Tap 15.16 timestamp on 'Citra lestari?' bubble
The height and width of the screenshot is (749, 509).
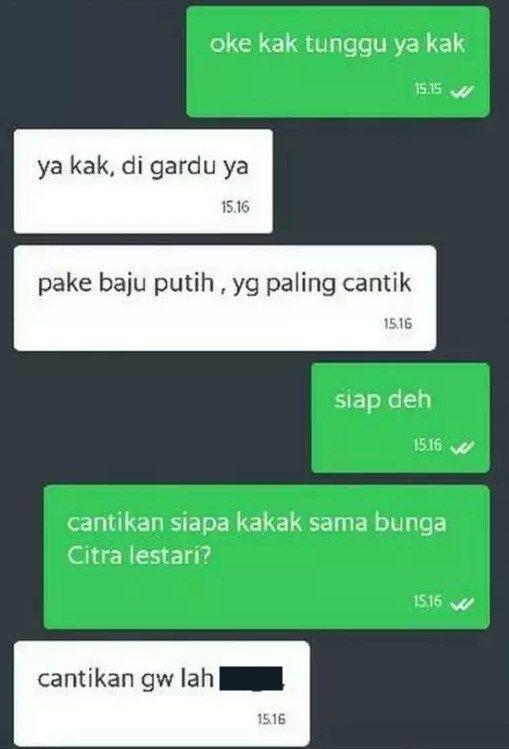pos(428,601)
